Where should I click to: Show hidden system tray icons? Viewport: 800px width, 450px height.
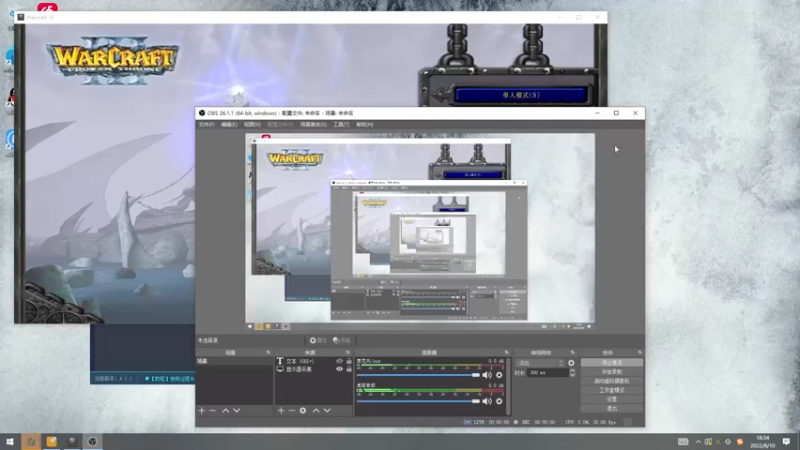click(698, 442)
